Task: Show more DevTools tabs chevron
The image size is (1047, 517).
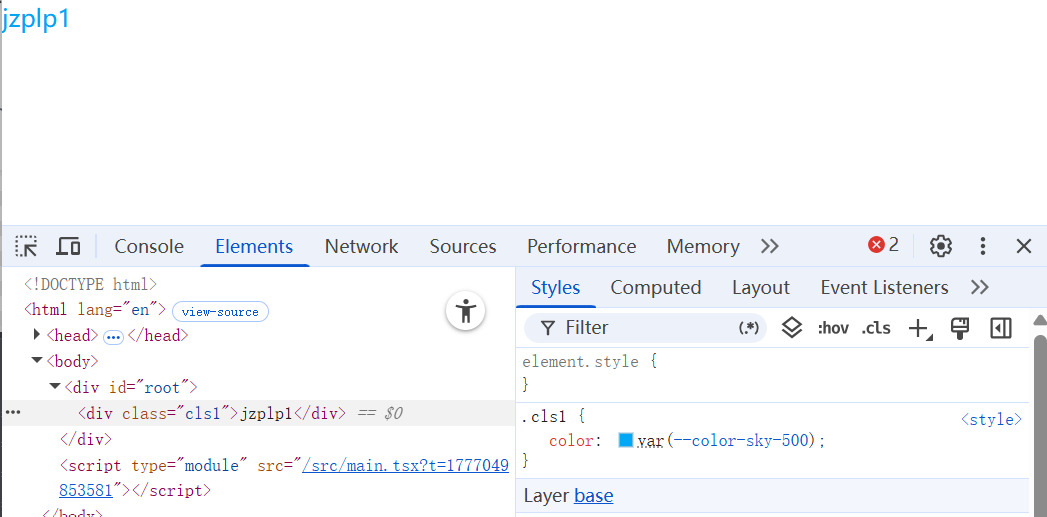Action: [770, 246]
